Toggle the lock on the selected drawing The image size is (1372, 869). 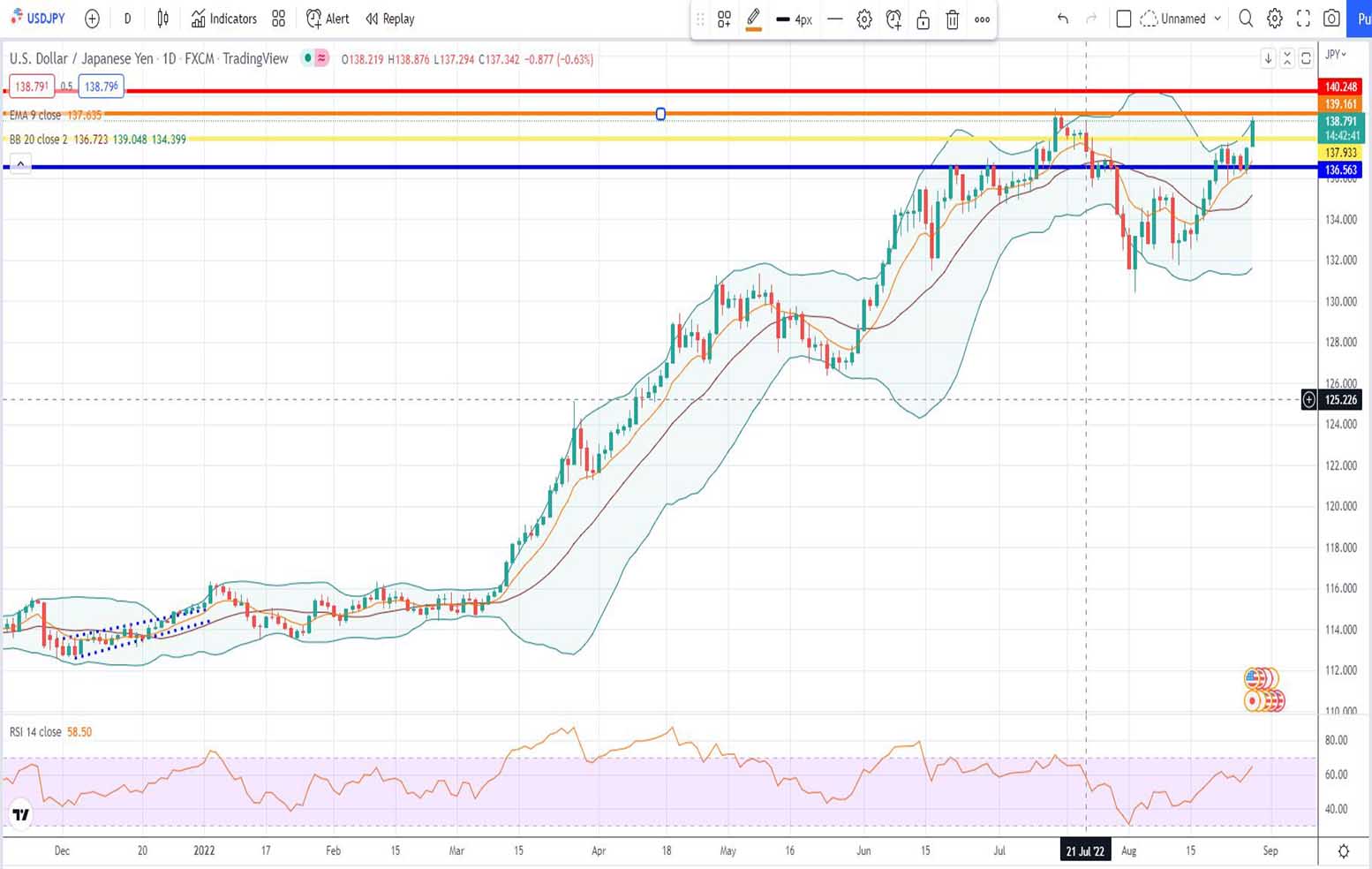923,19
